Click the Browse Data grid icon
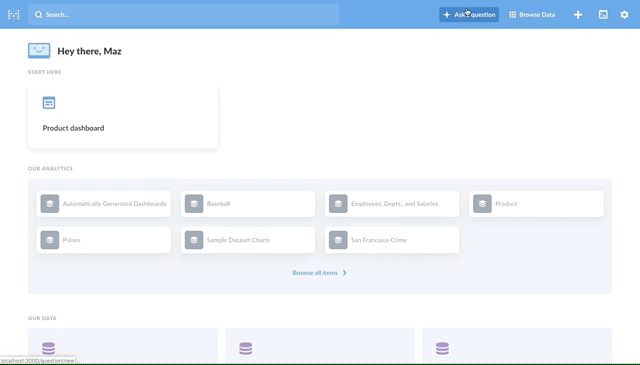Image resolution: width=640 pixels, height=365 pixels. click(513, 15)
